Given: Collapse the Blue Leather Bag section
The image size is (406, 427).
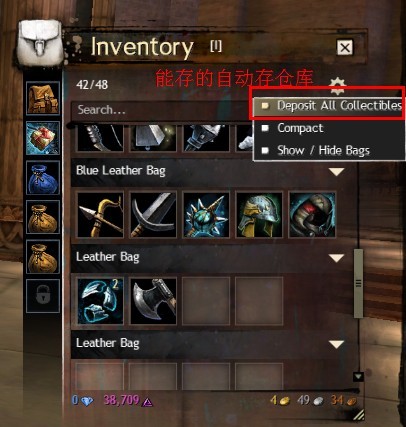Looking at the screenshot, I should pyautogui.click(x=336, y=172).
